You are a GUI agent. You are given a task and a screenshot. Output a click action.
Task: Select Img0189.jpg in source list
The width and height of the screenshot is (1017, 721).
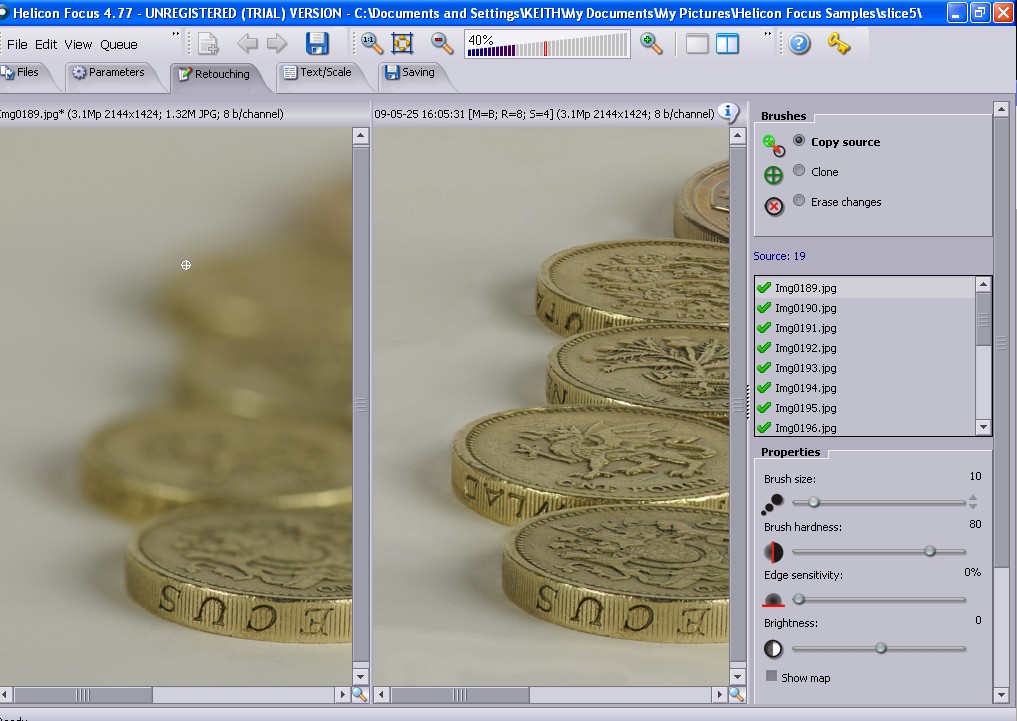[x=865, y=288]
